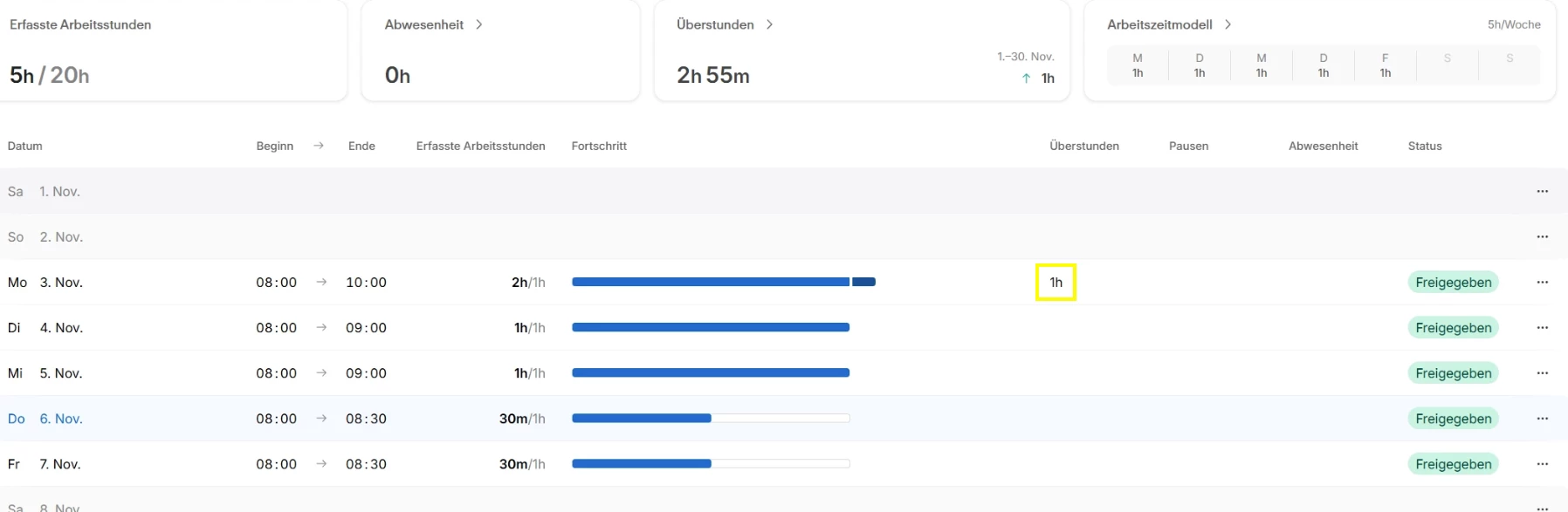Open row actions for Do 6. Nov.
This screenshot has height=512, width=1568.
coord(1542,418)
